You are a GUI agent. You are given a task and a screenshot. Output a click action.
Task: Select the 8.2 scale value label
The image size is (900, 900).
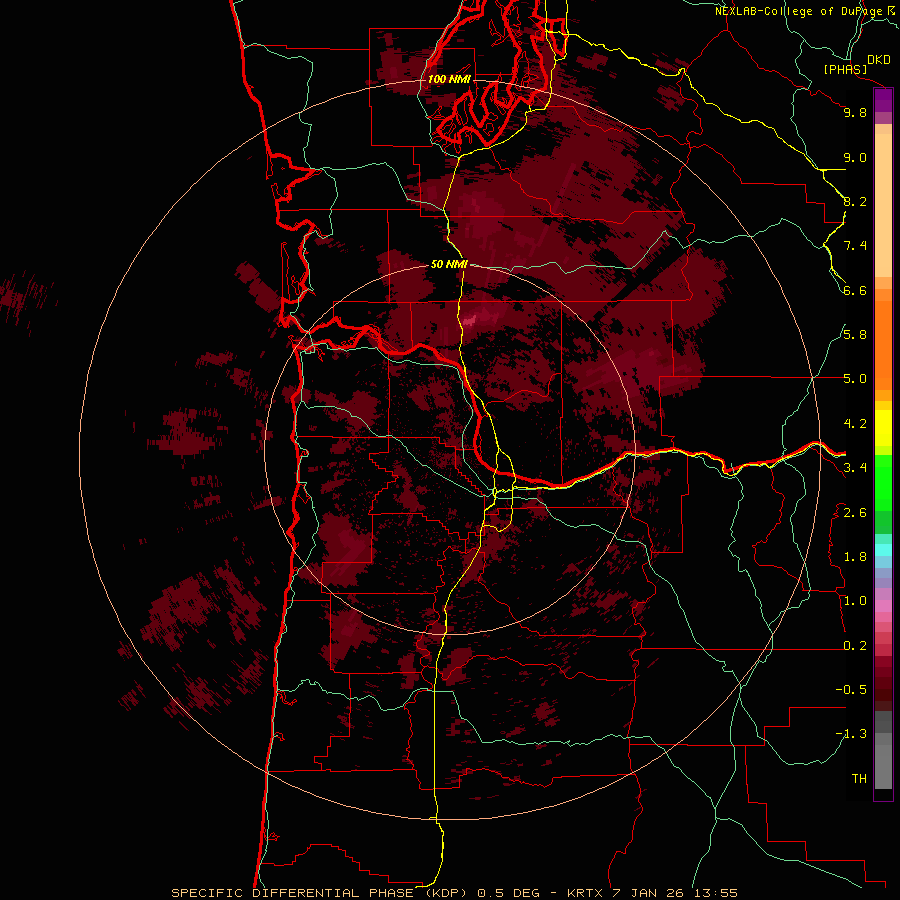click(x=855, y=202)
